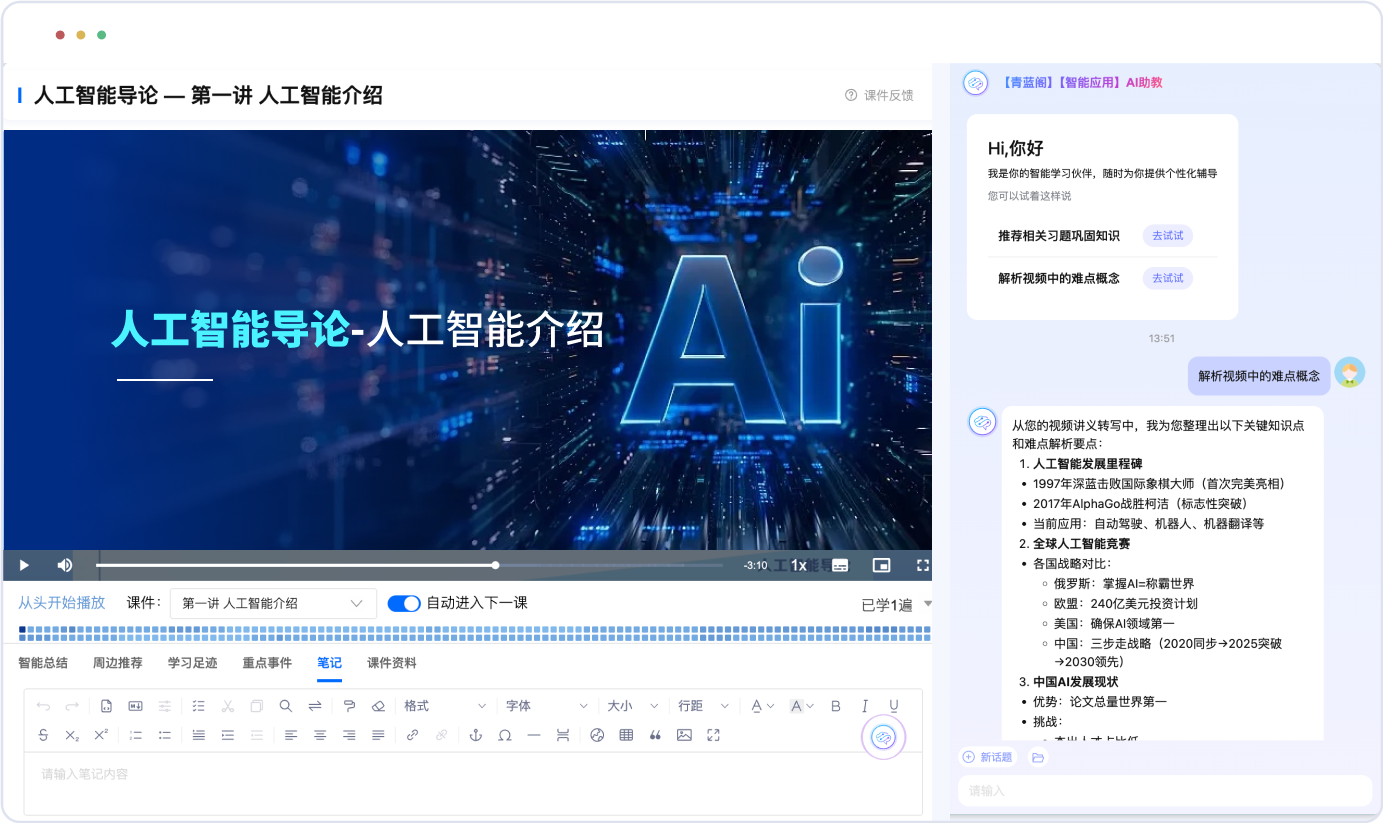The image size is (1383, 823).
Task: Enable picture-in-picture video mode
Action: coord(881,565)
